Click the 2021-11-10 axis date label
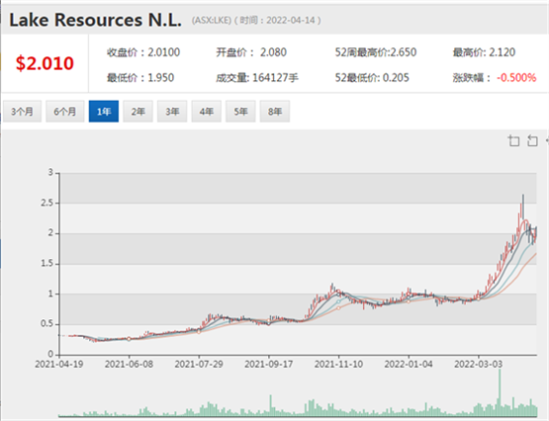Image resolution: width=549 pixels, height=421 pixels. click(339, 364)
